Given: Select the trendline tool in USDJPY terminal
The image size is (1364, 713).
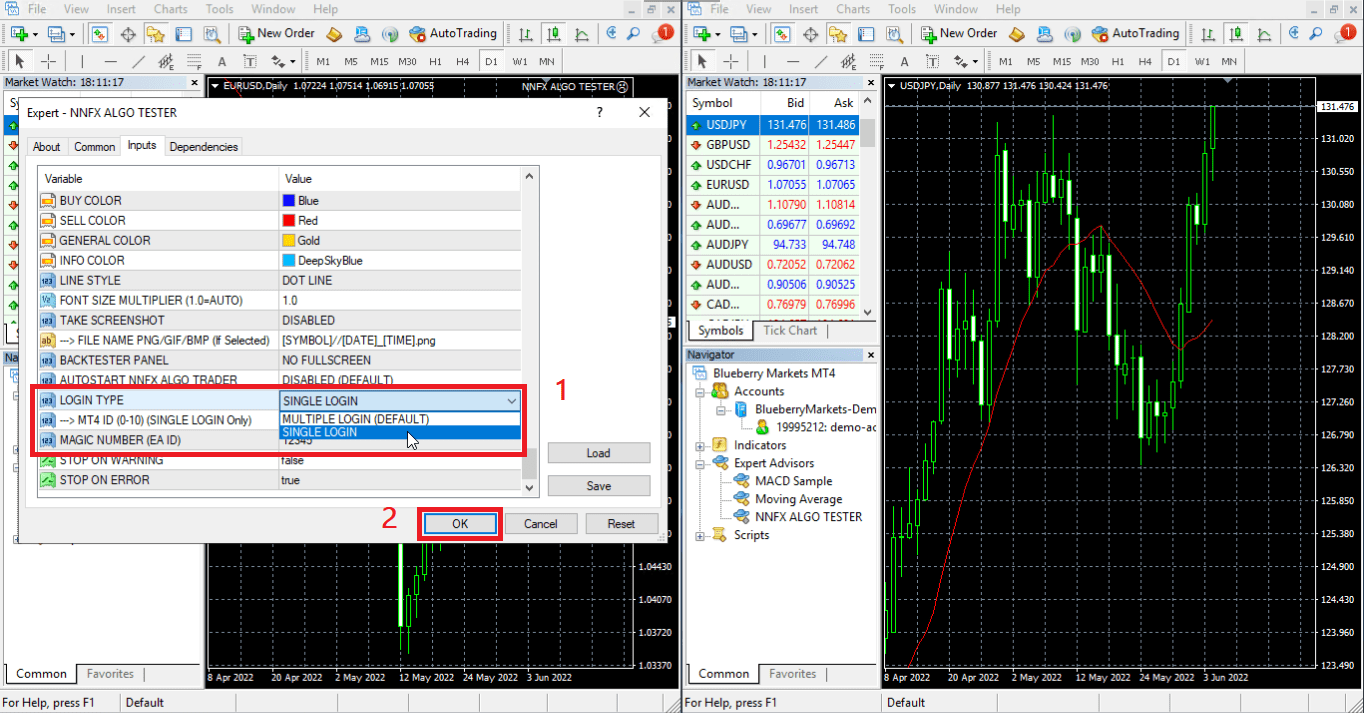Looking at the screenshot, I should pos(821,61).
